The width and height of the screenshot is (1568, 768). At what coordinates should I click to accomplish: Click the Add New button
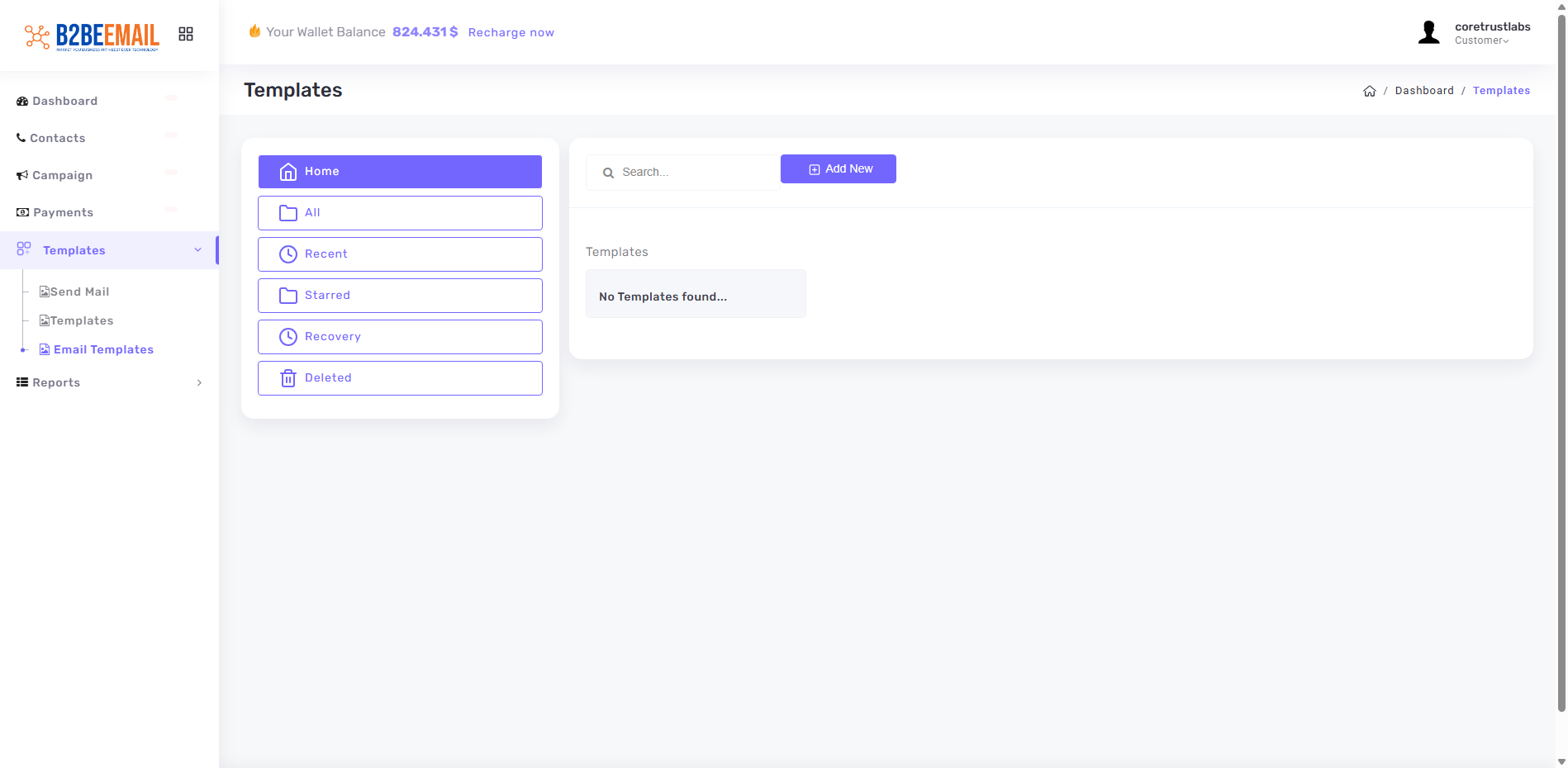(x=838, y=169)
